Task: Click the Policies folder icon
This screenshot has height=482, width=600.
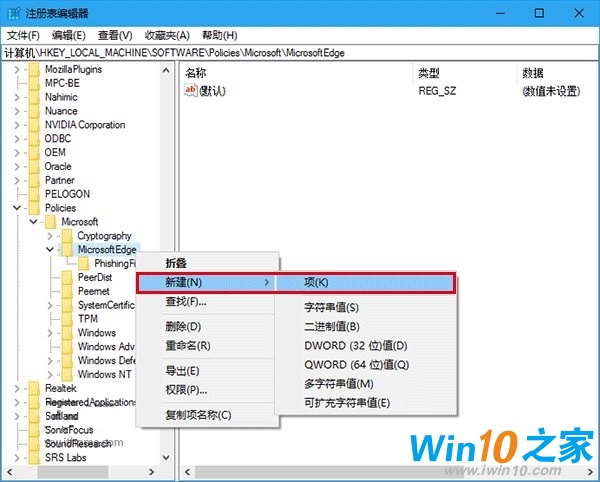Action: point(36,208)
